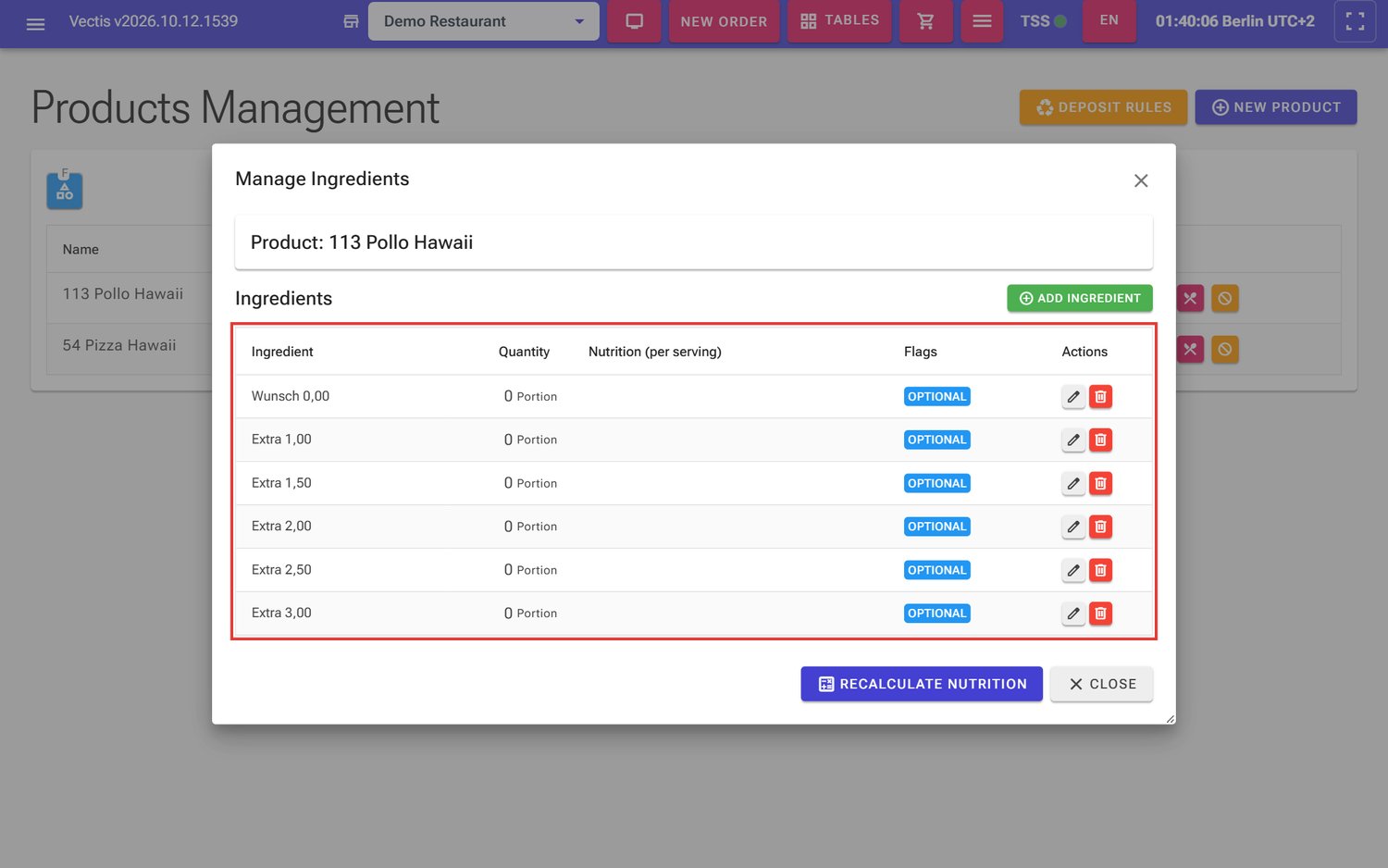The height and width of the screenshot is (868, 1388).
Task: Open ingredients for 113 Pollo Hawaii row
Action: (1190, 298)
